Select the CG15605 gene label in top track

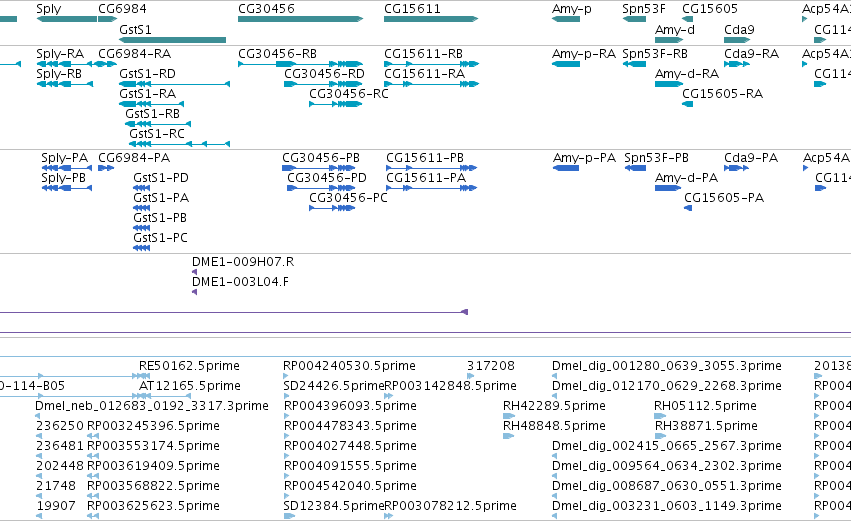tap(710, 9)
